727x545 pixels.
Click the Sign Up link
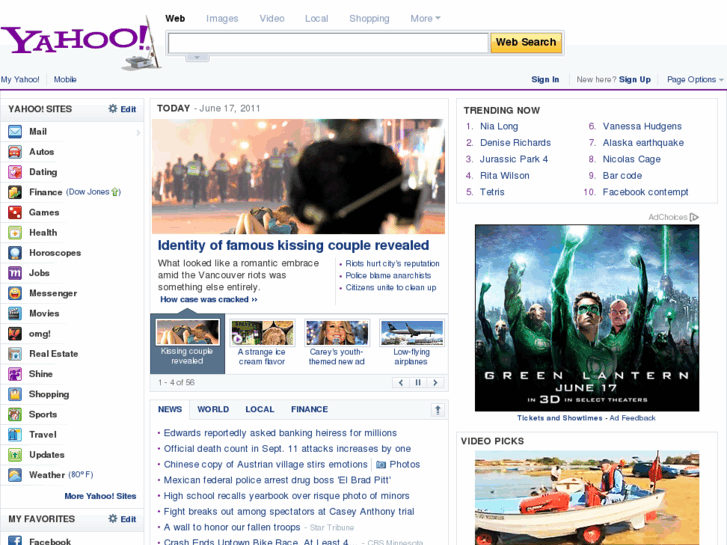coord(635,79)
